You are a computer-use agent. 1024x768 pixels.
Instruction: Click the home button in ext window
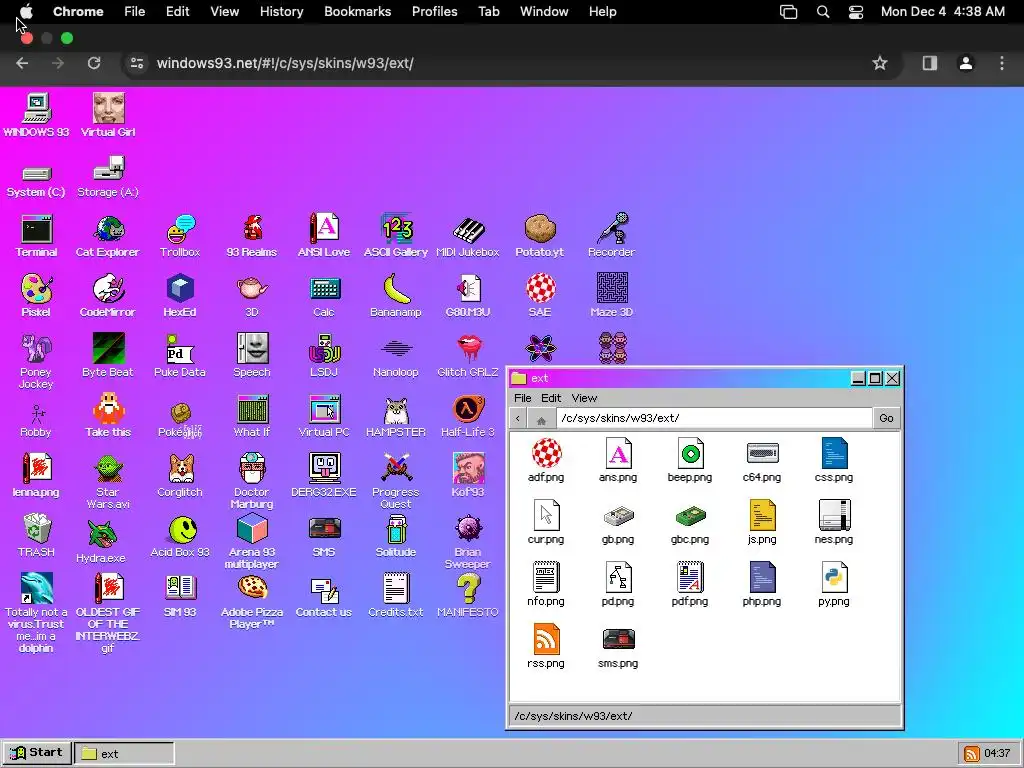(541, 419)
